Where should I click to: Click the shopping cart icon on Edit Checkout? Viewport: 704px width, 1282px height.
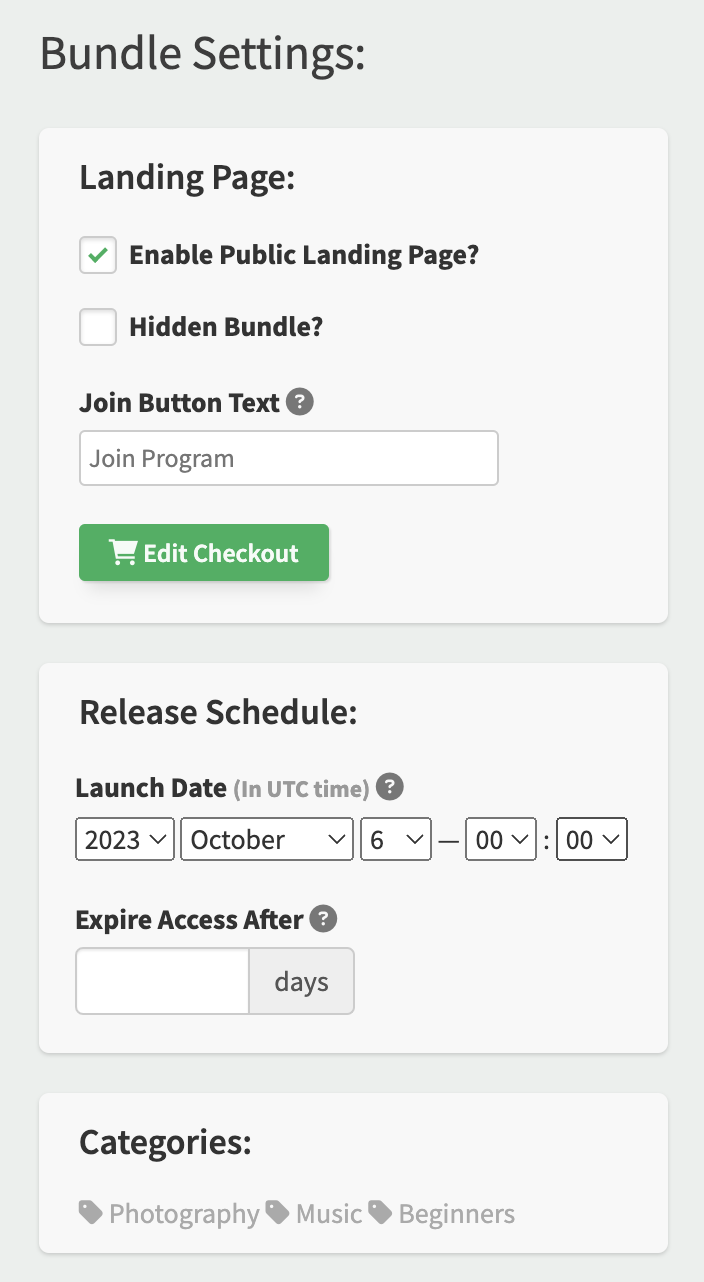pyautogui.click(x=123, y=553)
